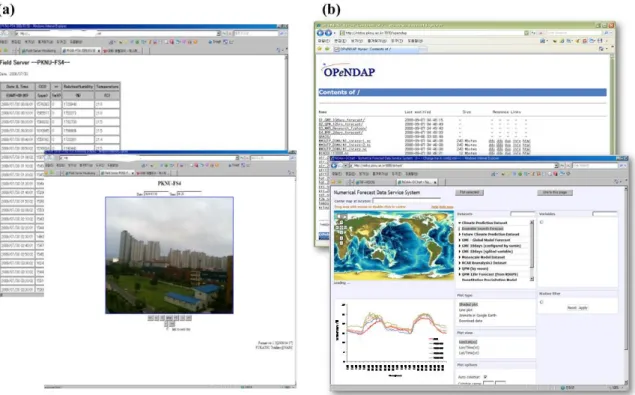
Task: Click the Time field above PKNU-FS4 photo
Action: [x=189, y=194]
